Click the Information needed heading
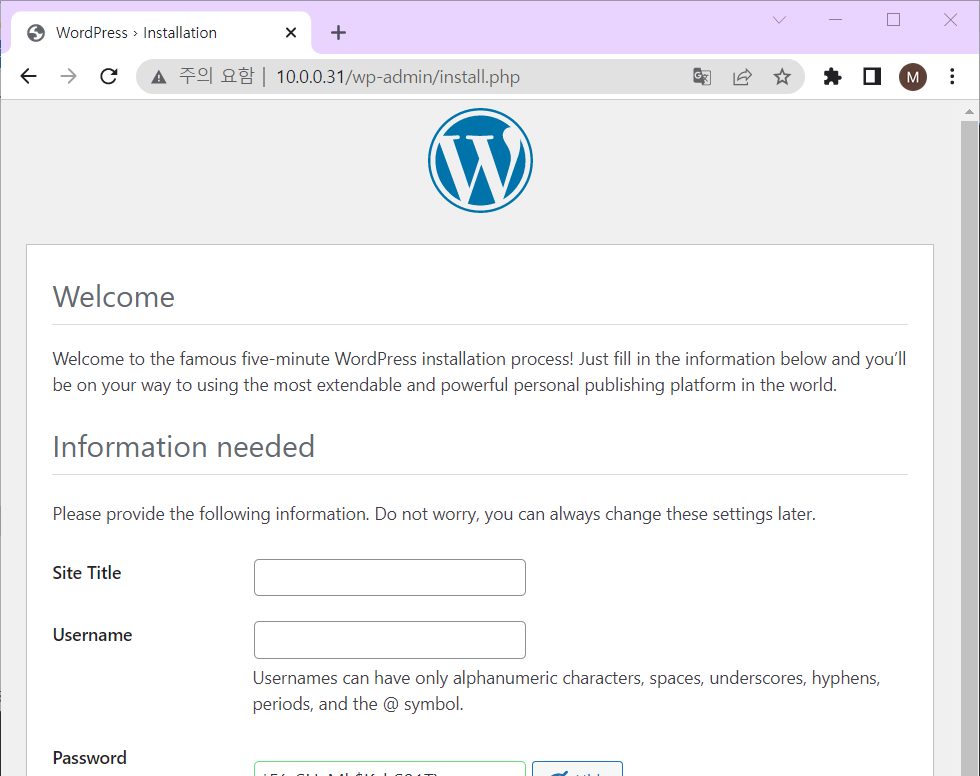This screenshot has height=776, width=980. pyautogui.click(x=184, y=447)
